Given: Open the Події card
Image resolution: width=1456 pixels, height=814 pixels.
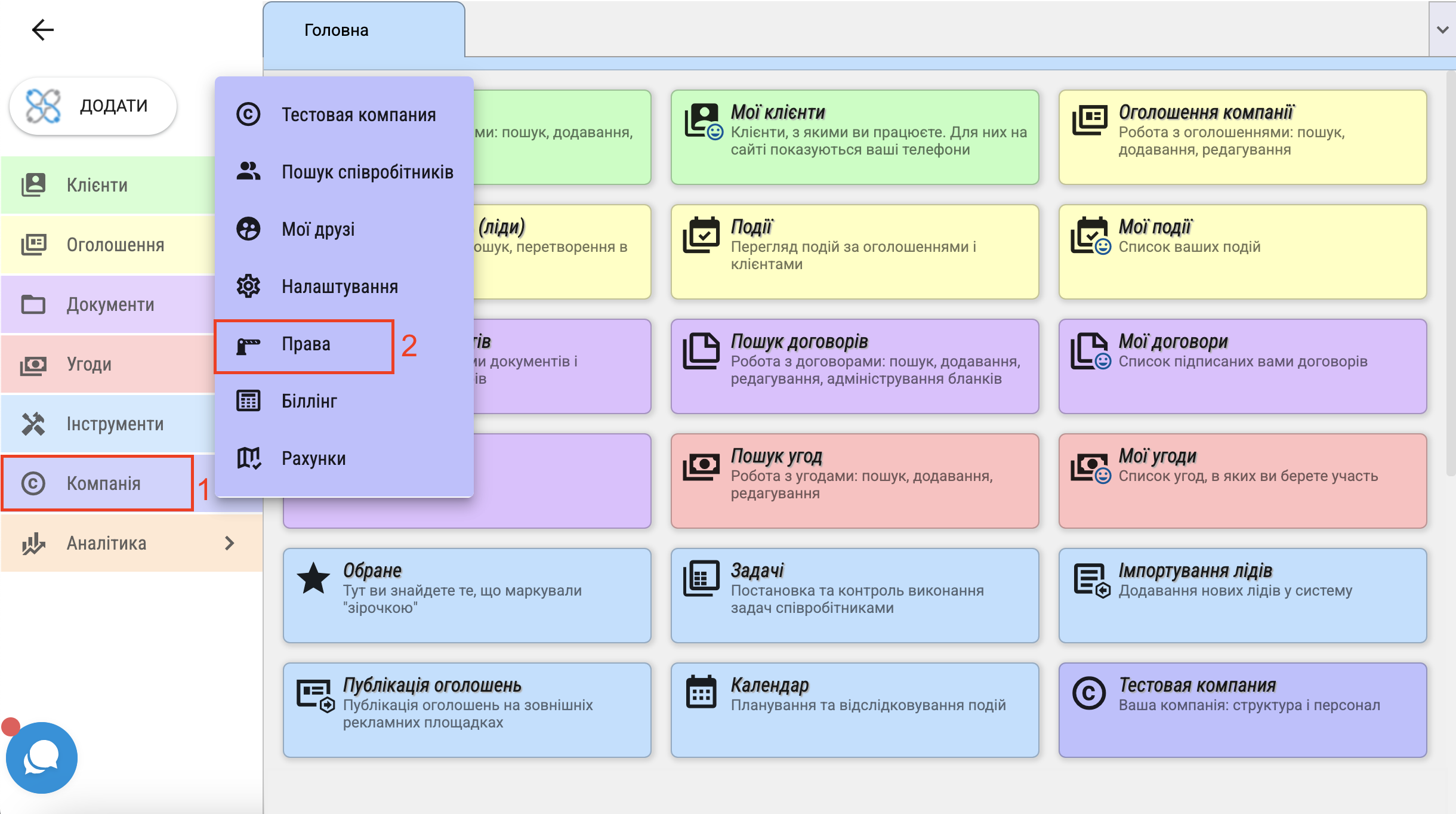Looking at the screenshot, I should tap(855, 252).
